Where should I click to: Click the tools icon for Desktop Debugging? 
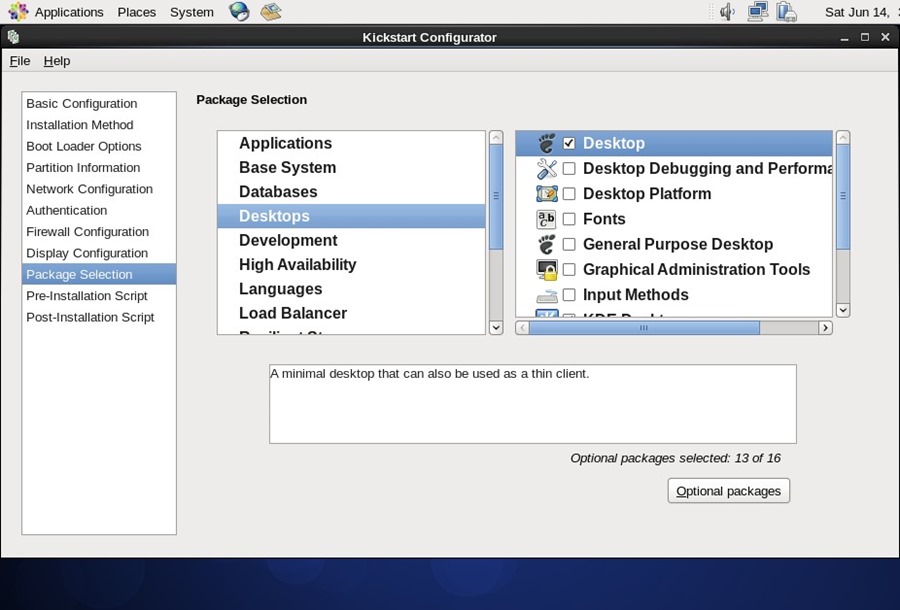pyautogui.click(x=546, y=168)
